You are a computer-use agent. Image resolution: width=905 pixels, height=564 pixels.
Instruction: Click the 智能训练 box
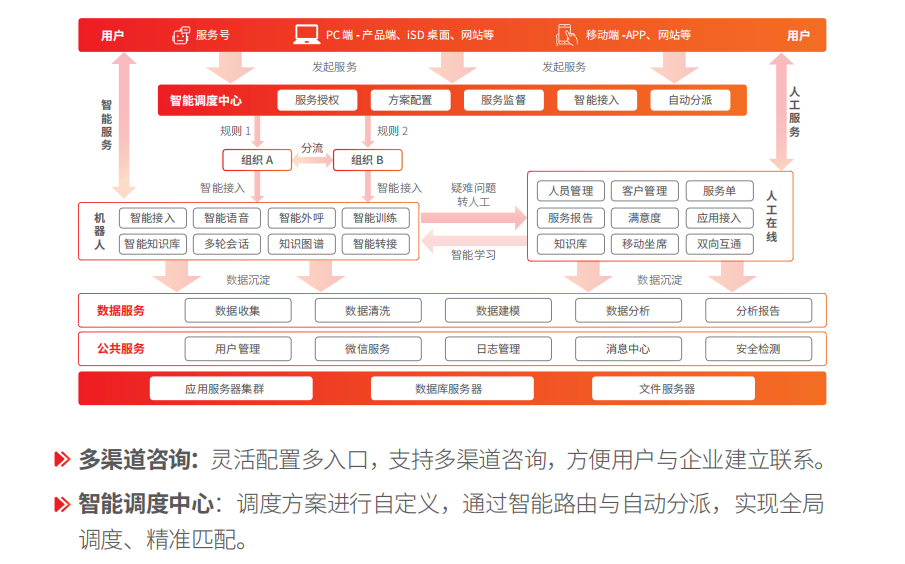375,218
